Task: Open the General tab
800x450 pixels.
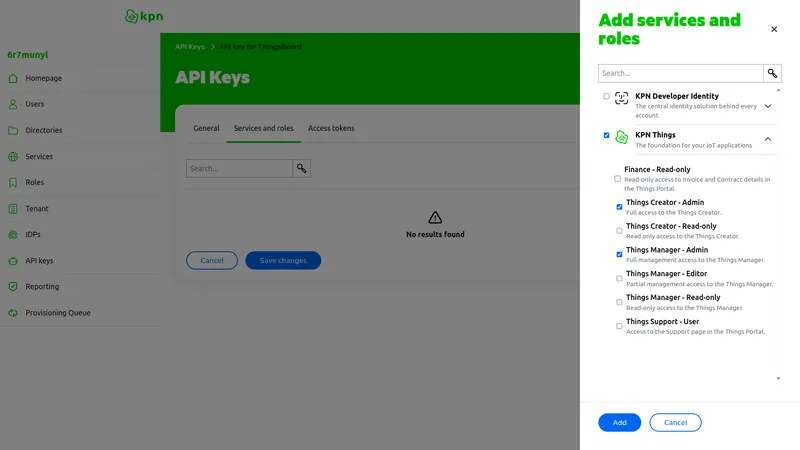Action: coord(206,128)
